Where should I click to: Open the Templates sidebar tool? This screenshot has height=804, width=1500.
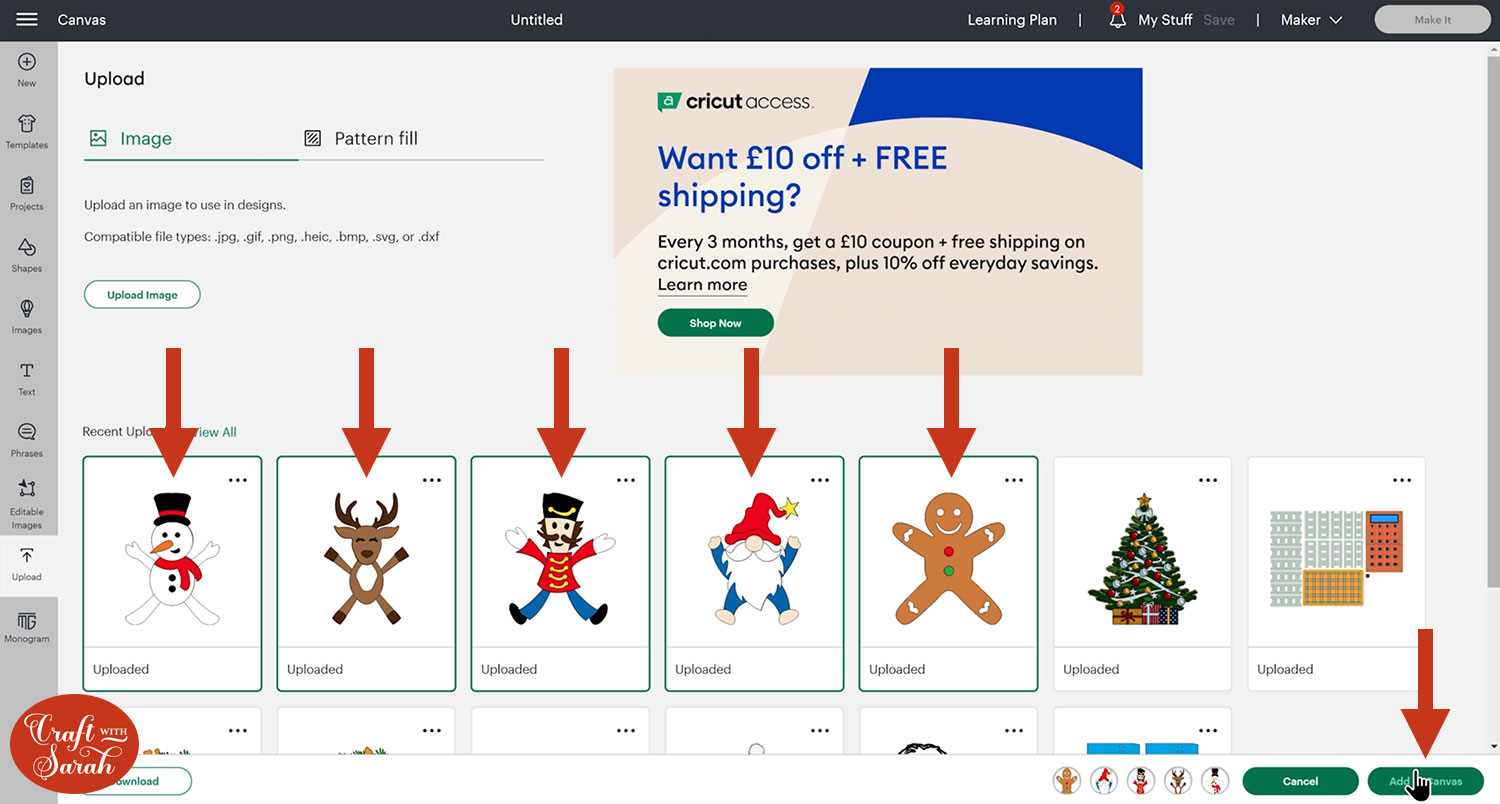pos(27,132)
